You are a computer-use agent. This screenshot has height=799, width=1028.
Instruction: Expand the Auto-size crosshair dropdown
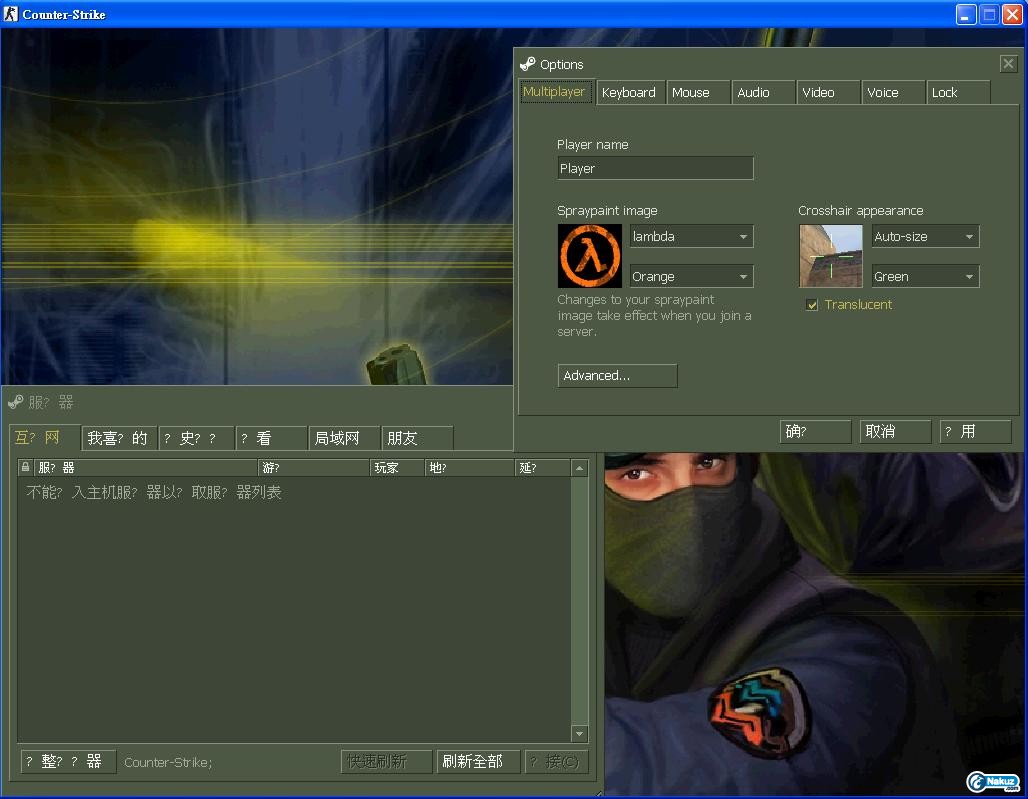(x=925, y=237)
